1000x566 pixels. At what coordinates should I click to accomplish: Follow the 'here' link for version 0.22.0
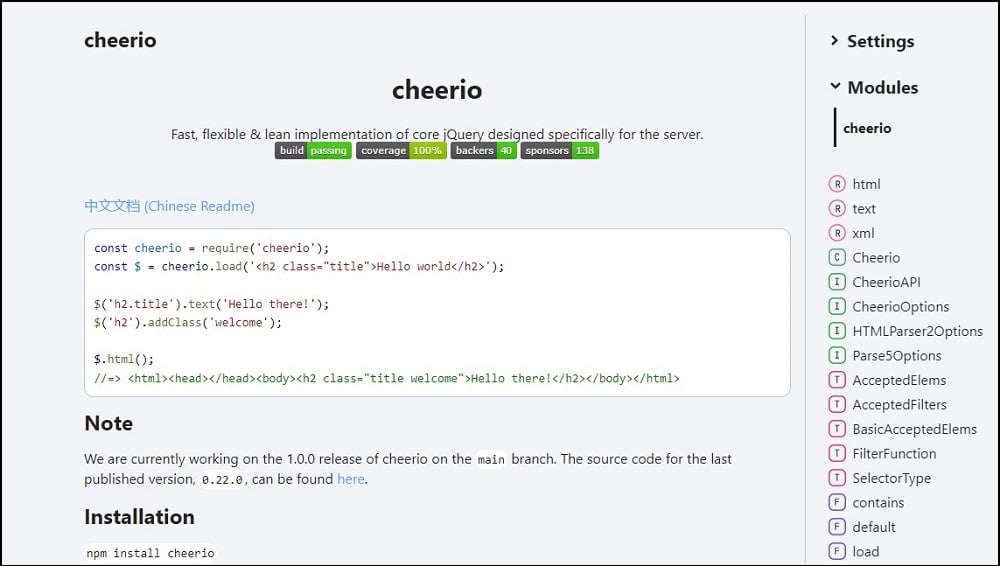click(351, 479)
